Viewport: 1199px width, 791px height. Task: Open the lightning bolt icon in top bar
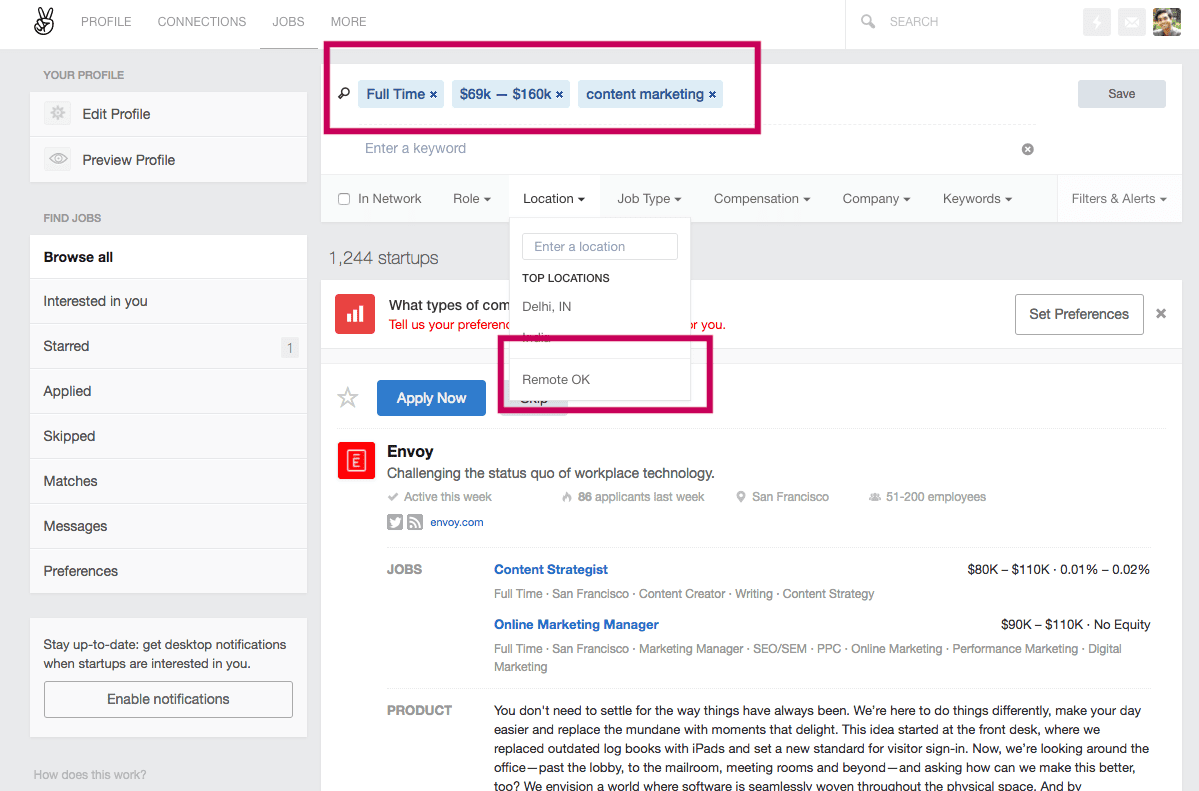(1096, 21)
